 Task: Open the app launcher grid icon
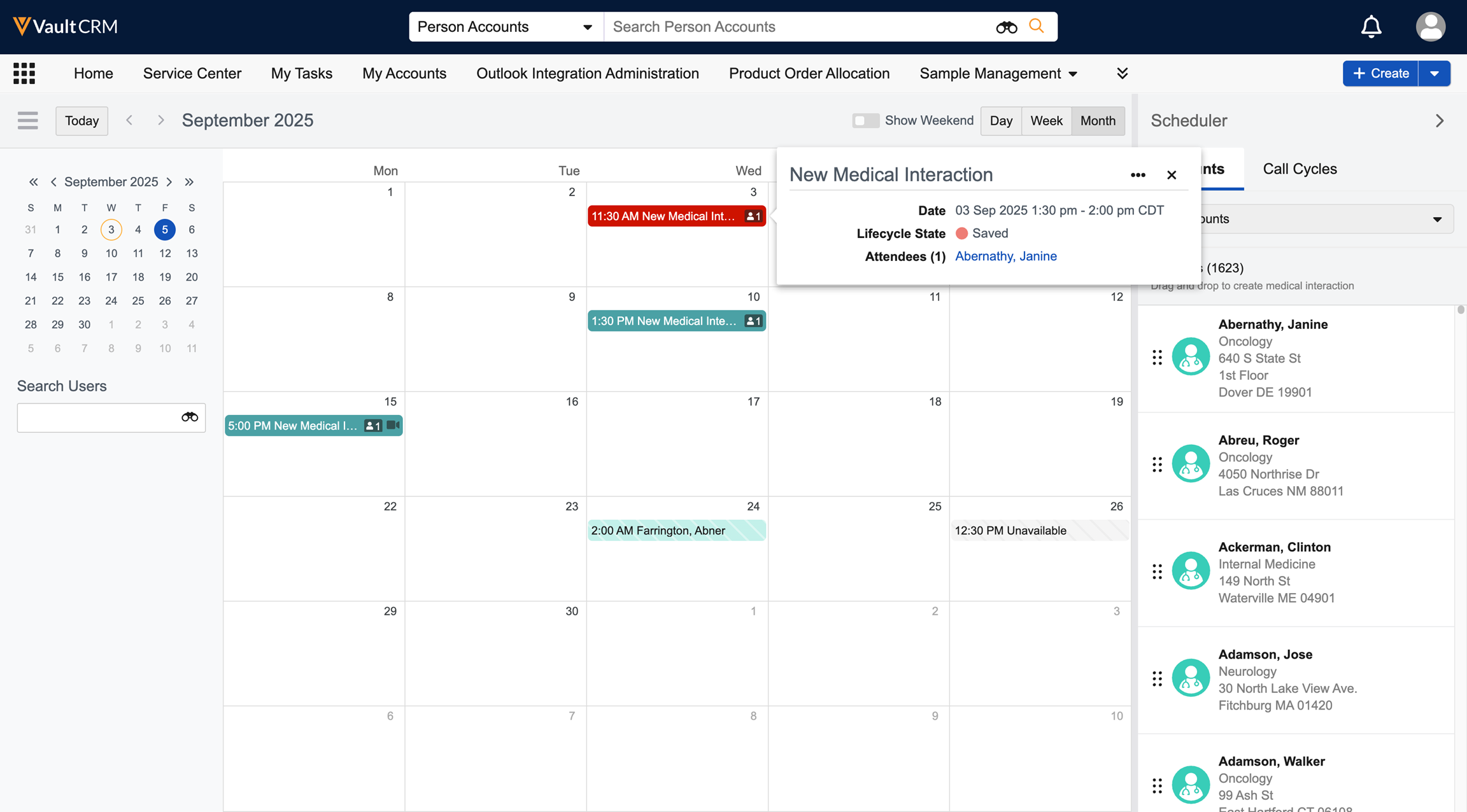click(24, 73)
